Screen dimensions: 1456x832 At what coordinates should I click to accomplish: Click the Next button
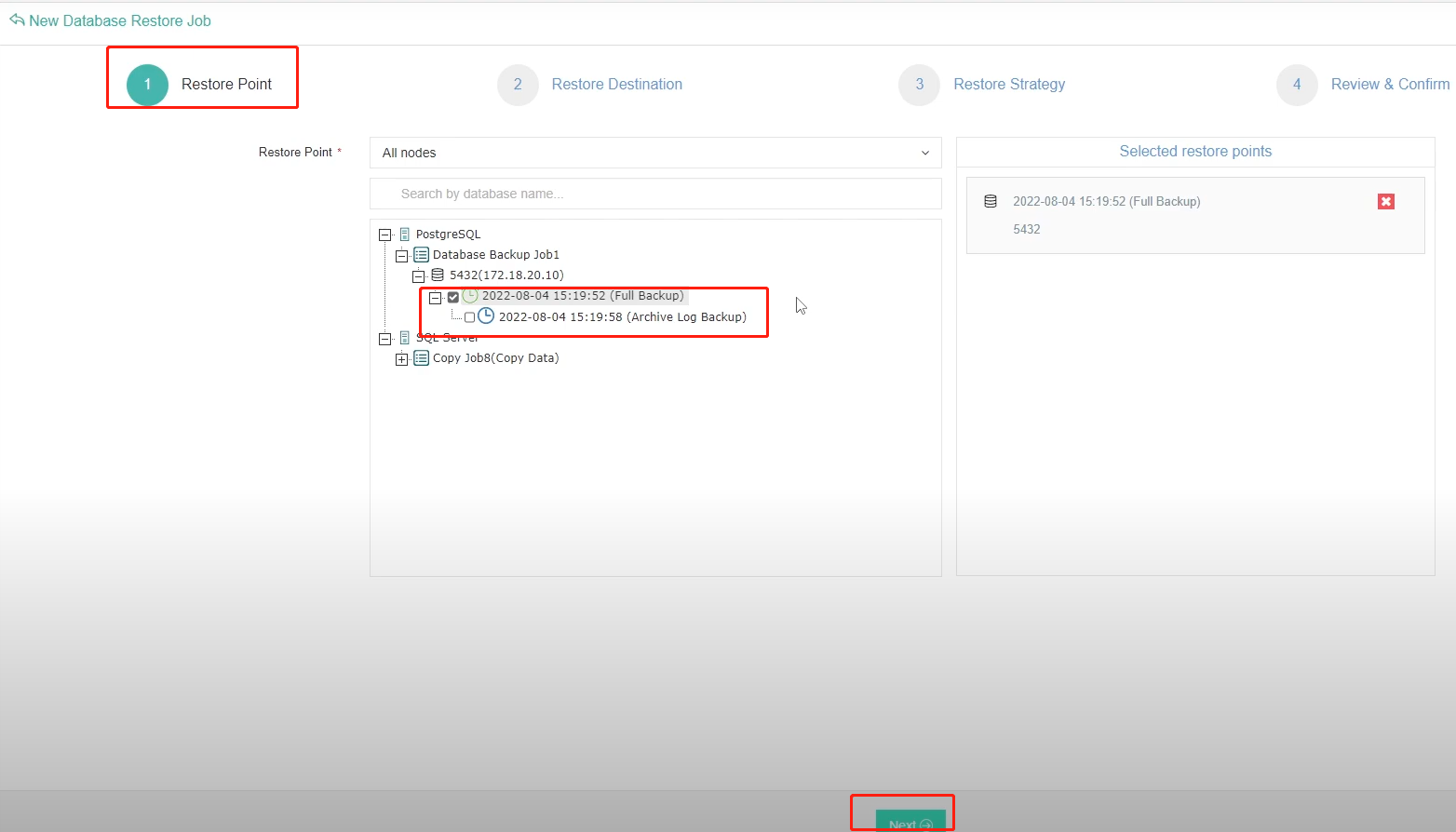tap(910, 821)
